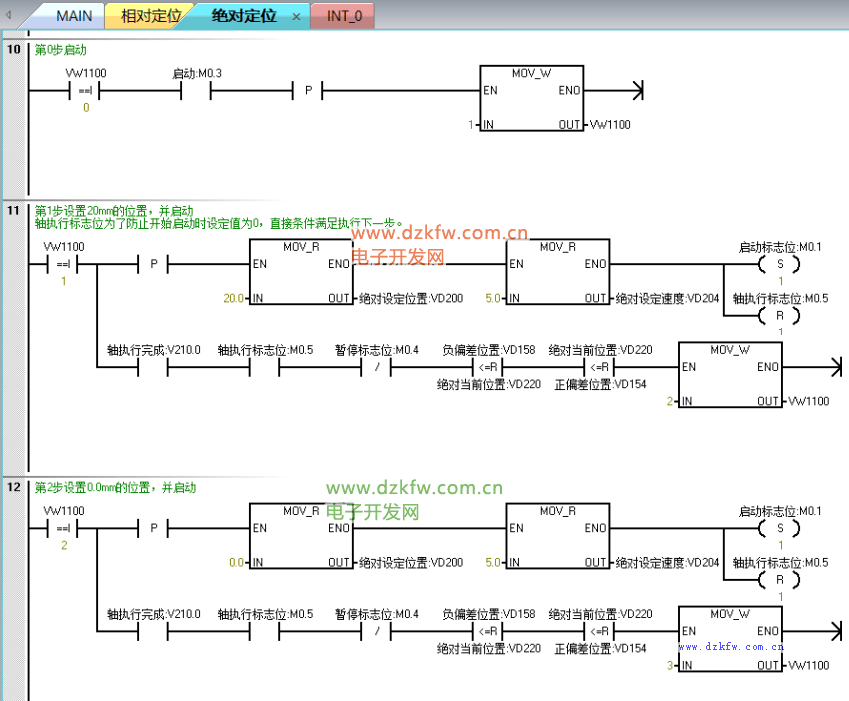This screenshot has height=701, width=849.
Task: Close the 绝对定位 tab
Action: pyautogui.click(x=296, y=17)
